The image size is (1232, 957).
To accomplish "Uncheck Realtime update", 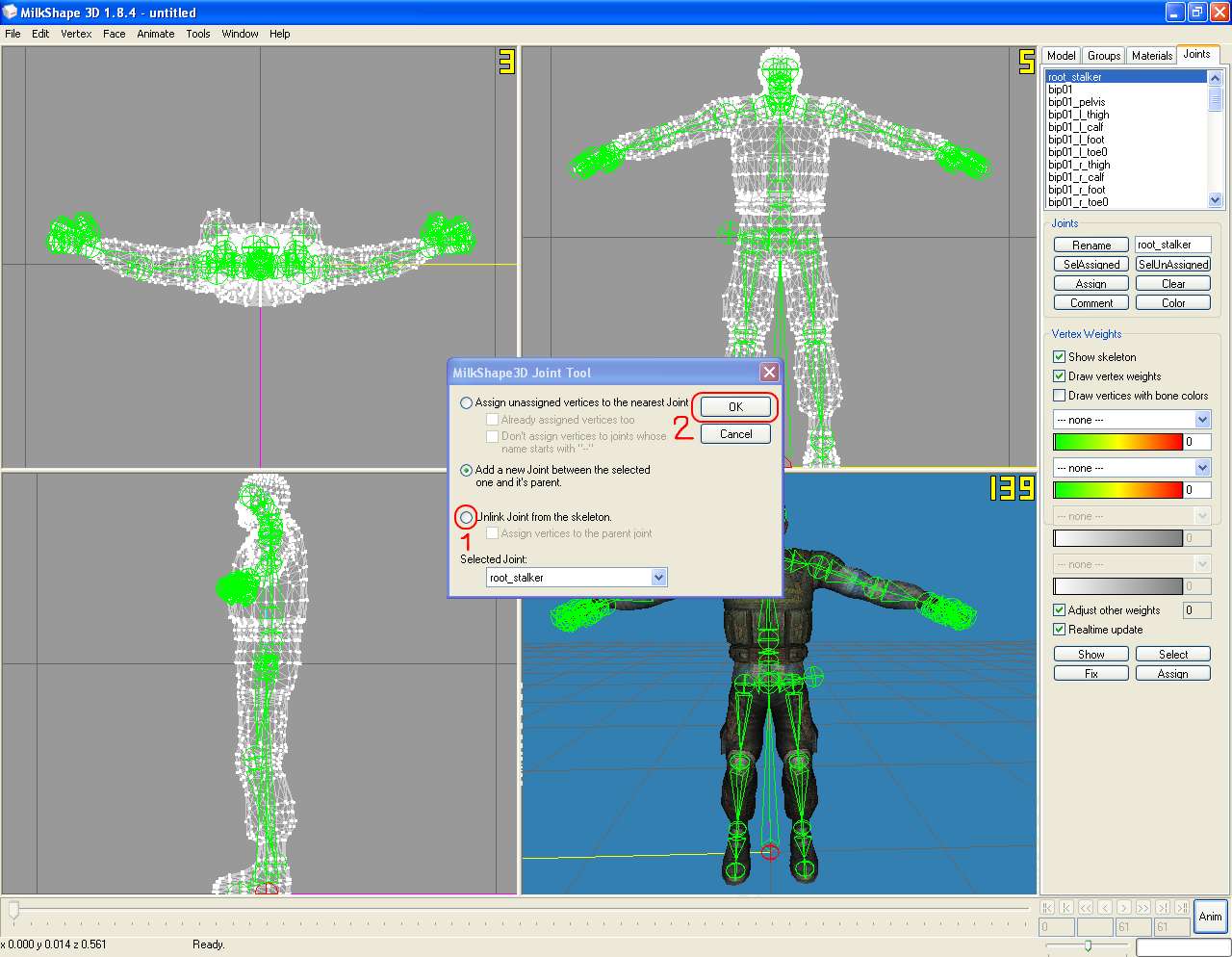I will click(x=1059, y=629).
